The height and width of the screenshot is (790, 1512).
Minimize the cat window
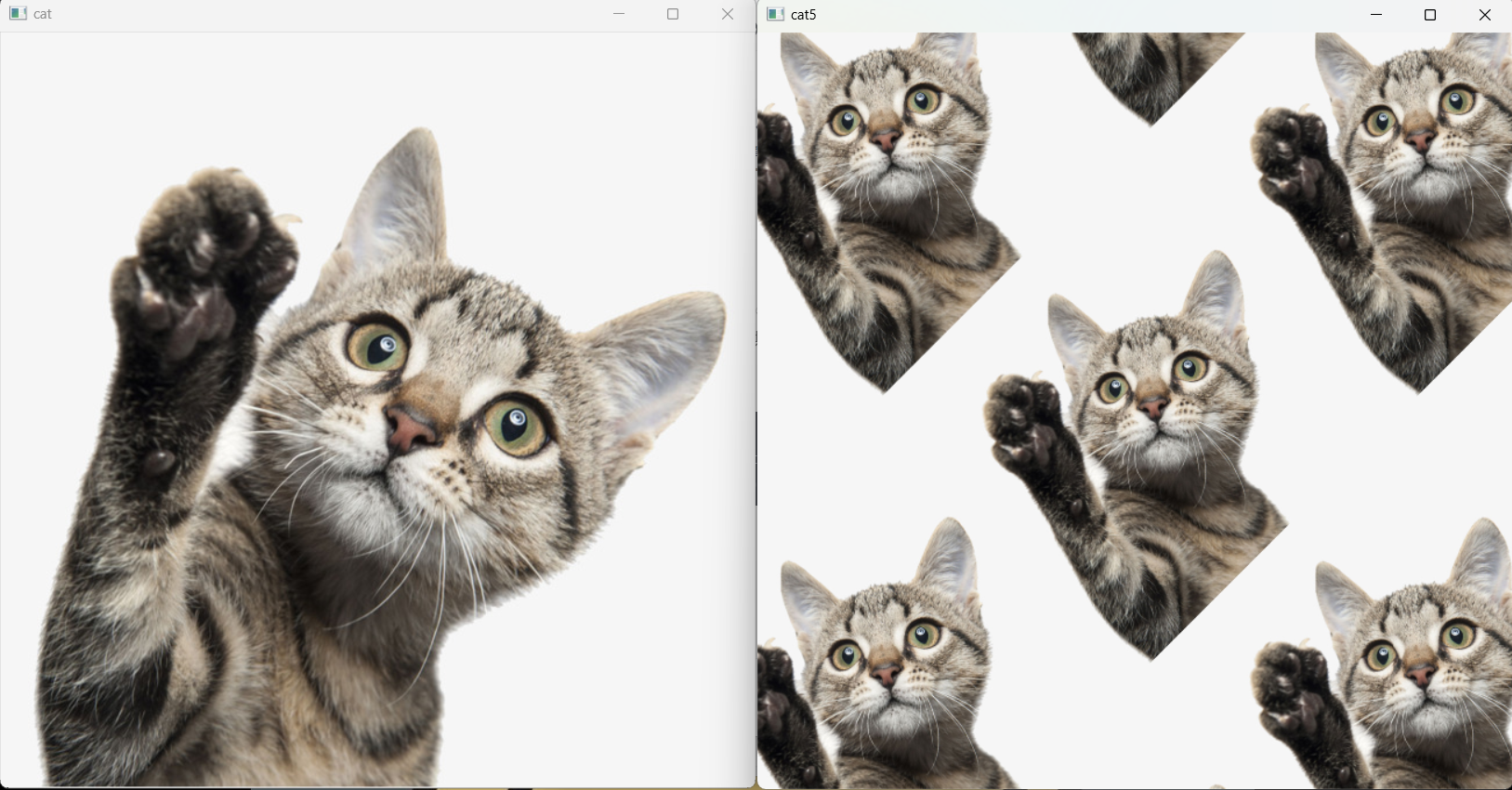(x=620, y=14)
